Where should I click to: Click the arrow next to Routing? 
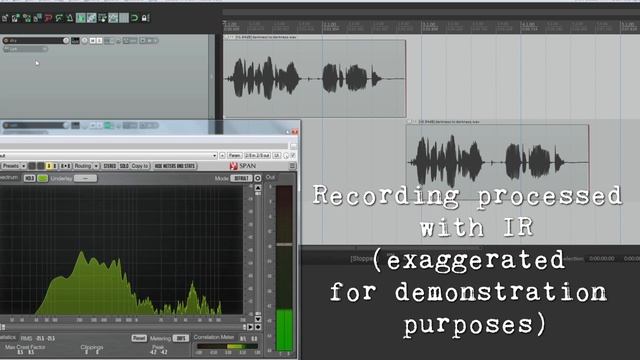[96, 166]
